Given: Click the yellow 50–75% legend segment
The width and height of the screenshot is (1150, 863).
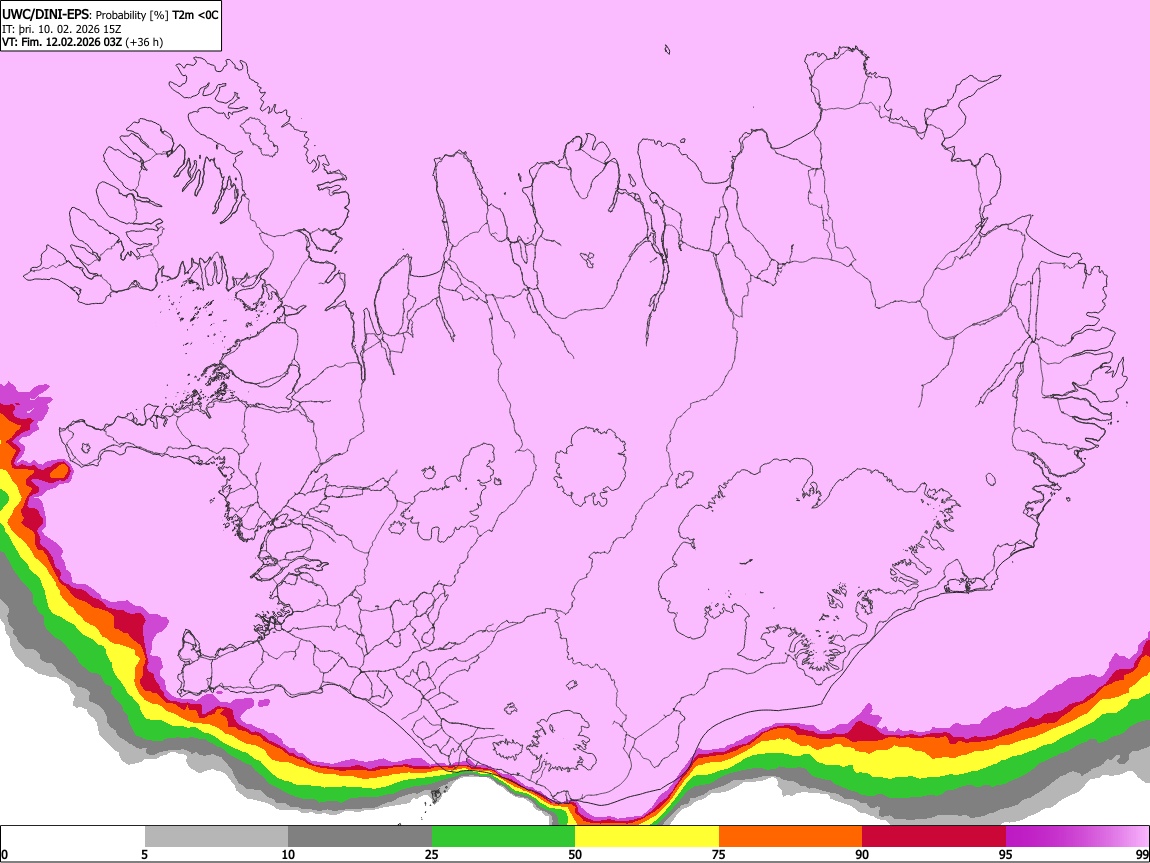Looking at the screenshot, I should click(x=647, y=836).
